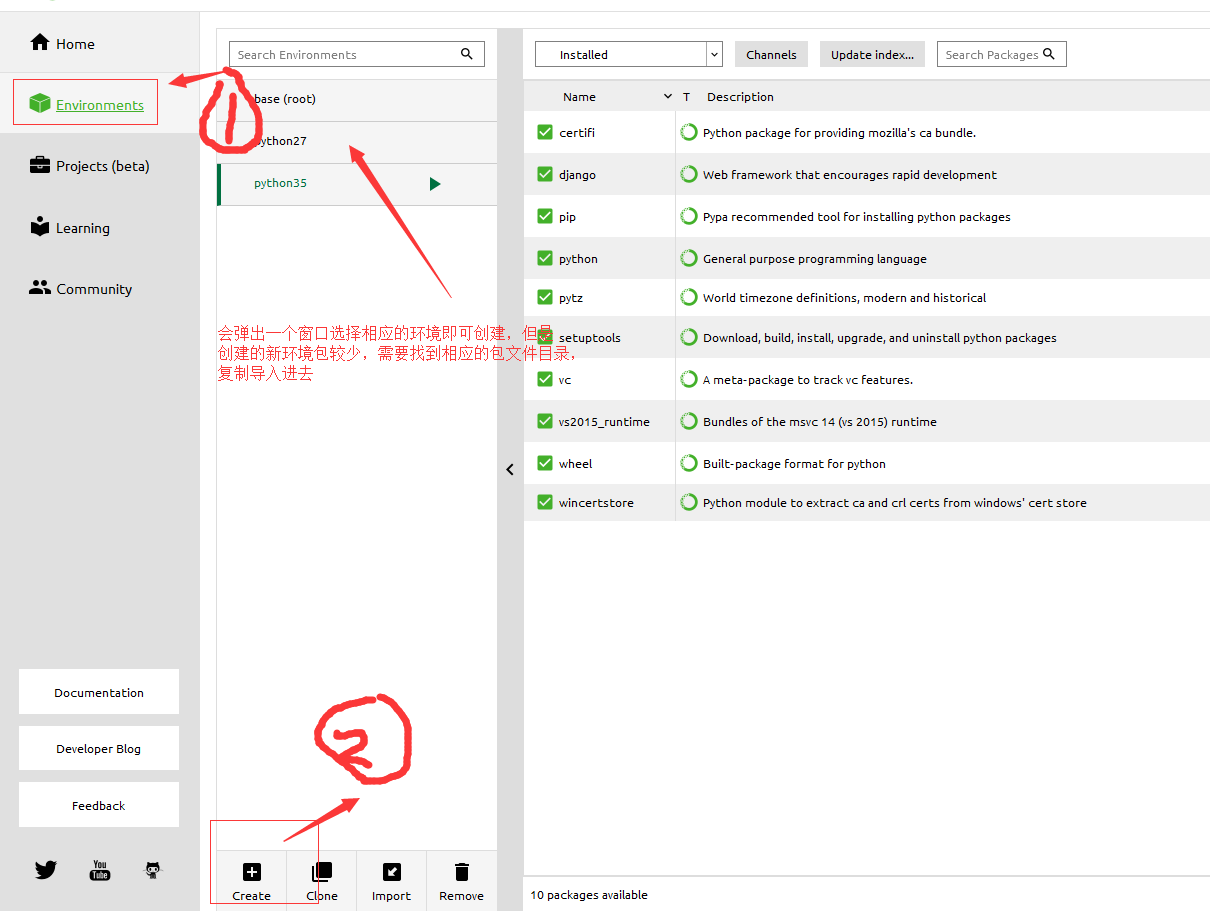1210x911 pixels.
Task: Click the green play arrow on python35
Action: [x=435, y=184]
